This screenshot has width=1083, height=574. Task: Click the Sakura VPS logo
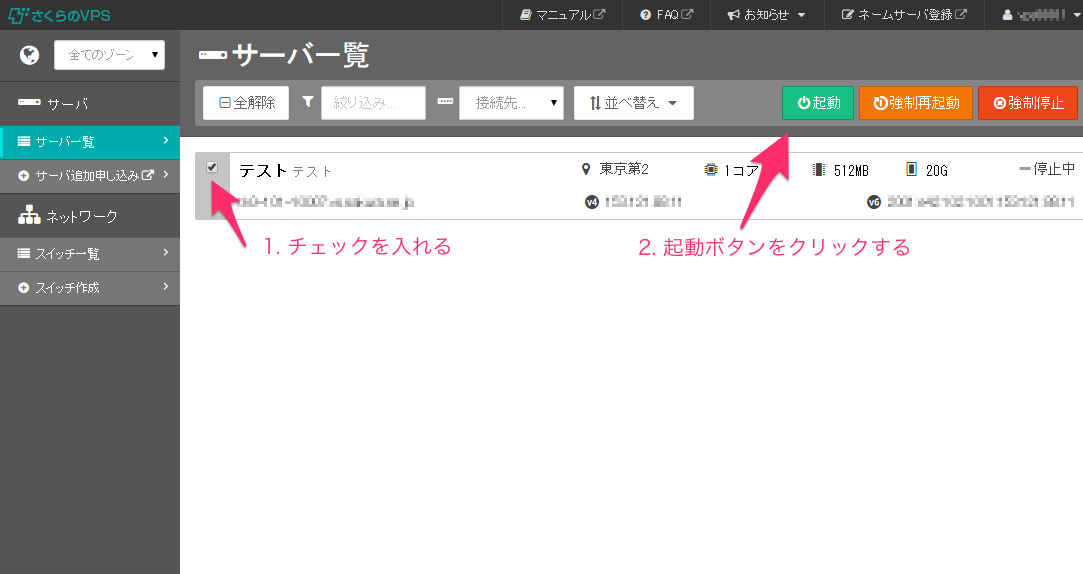(59, 15)
